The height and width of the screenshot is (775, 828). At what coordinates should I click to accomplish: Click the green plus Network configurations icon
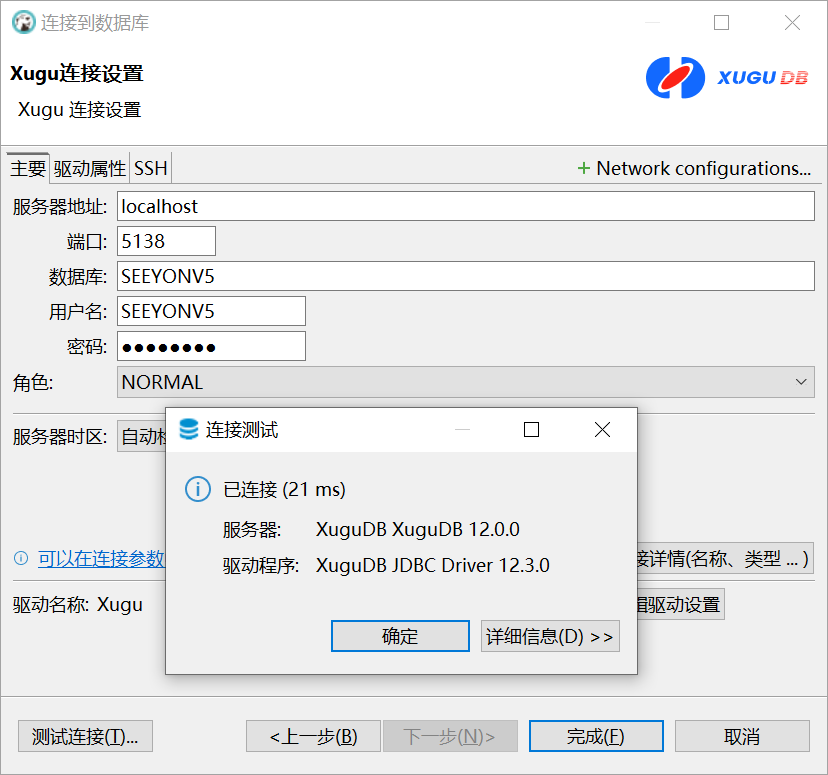584,168
